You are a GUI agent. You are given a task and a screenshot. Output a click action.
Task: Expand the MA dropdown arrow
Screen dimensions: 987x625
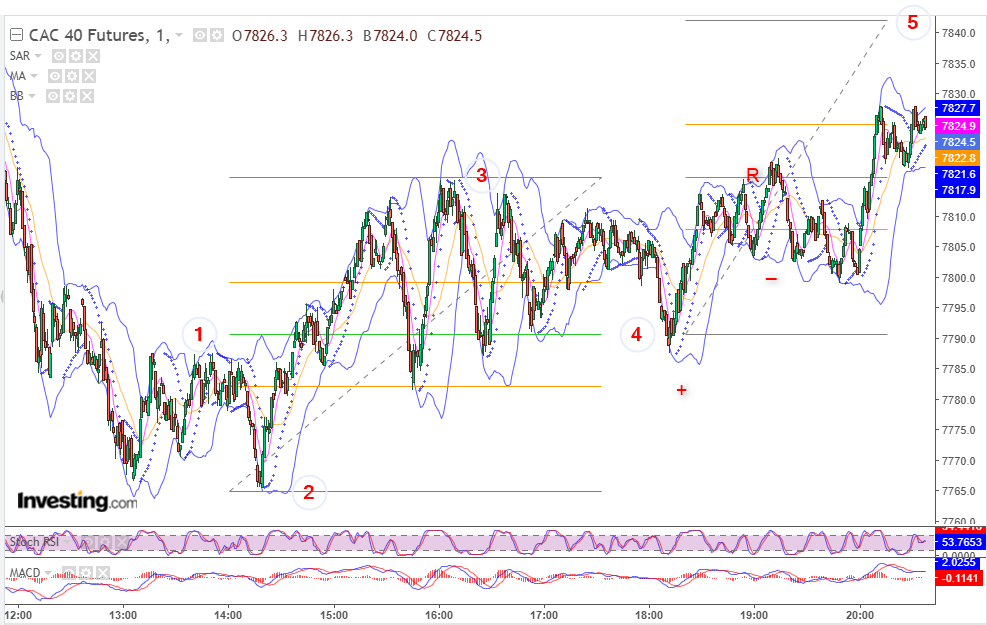pyautogui.click(x=34, y=76)
